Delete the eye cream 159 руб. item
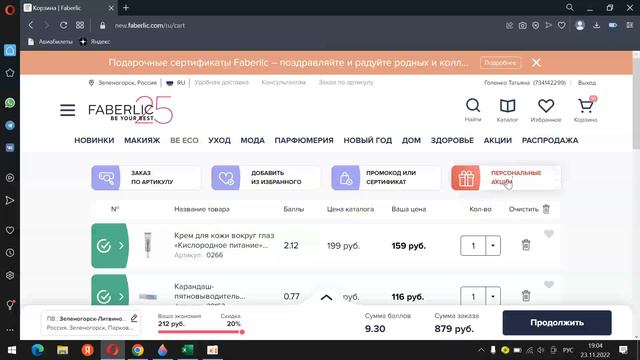 526,245
